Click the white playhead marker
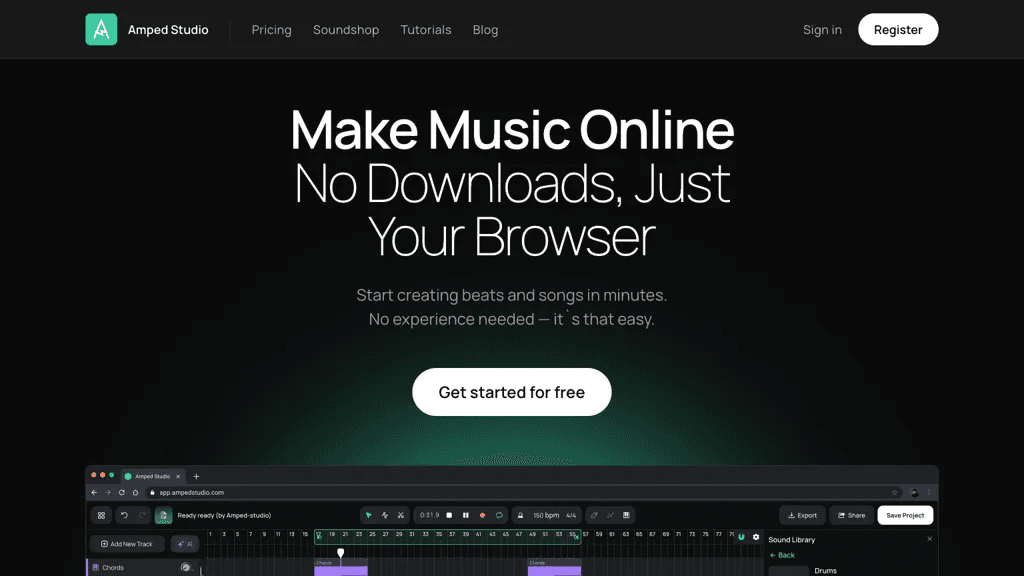Image resolution: width=1024 pixels, height=576 pixels. click(340, 553)
